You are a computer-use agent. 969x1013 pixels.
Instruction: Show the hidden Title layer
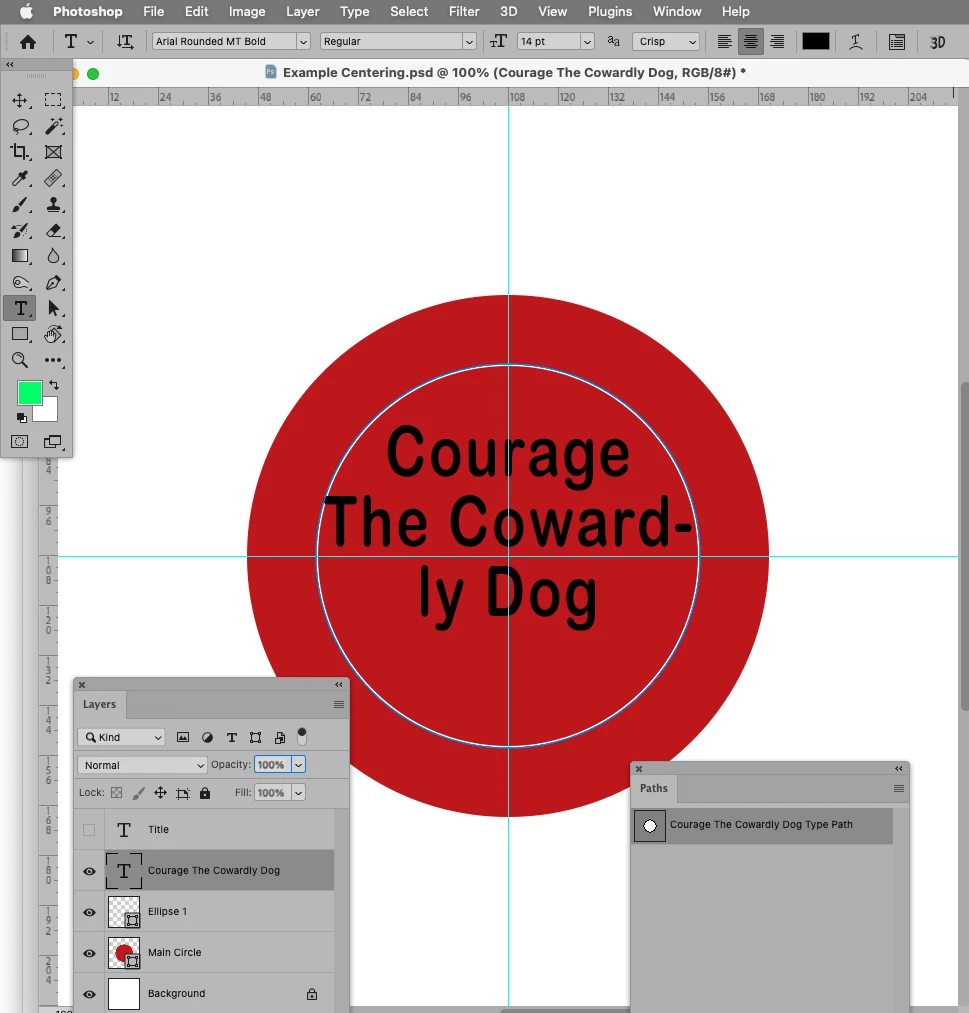pos(89,830)
